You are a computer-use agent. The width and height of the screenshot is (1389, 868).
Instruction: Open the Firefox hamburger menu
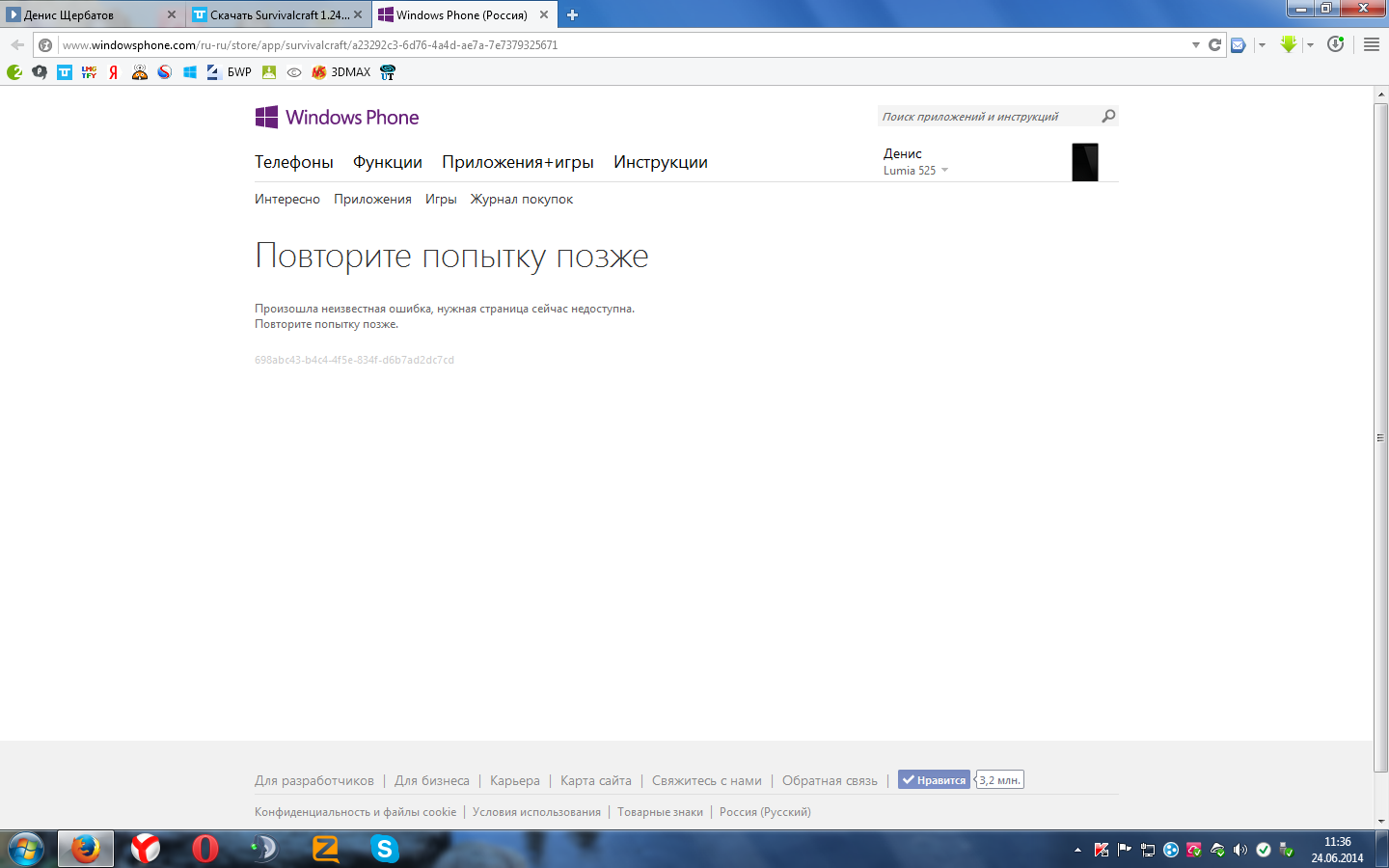pyautogui.click(x=1371, y=44)
